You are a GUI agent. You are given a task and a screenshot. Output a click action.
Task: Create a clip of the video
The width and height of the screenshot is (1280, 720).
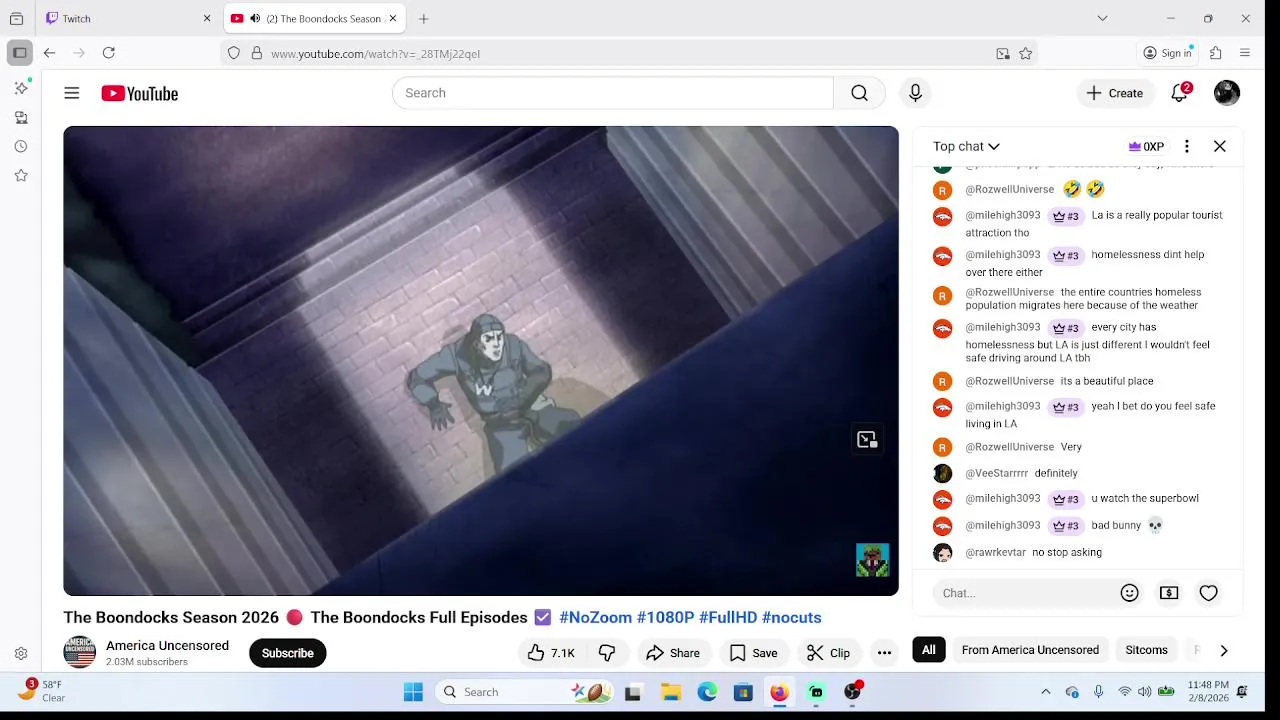[829, 653]
